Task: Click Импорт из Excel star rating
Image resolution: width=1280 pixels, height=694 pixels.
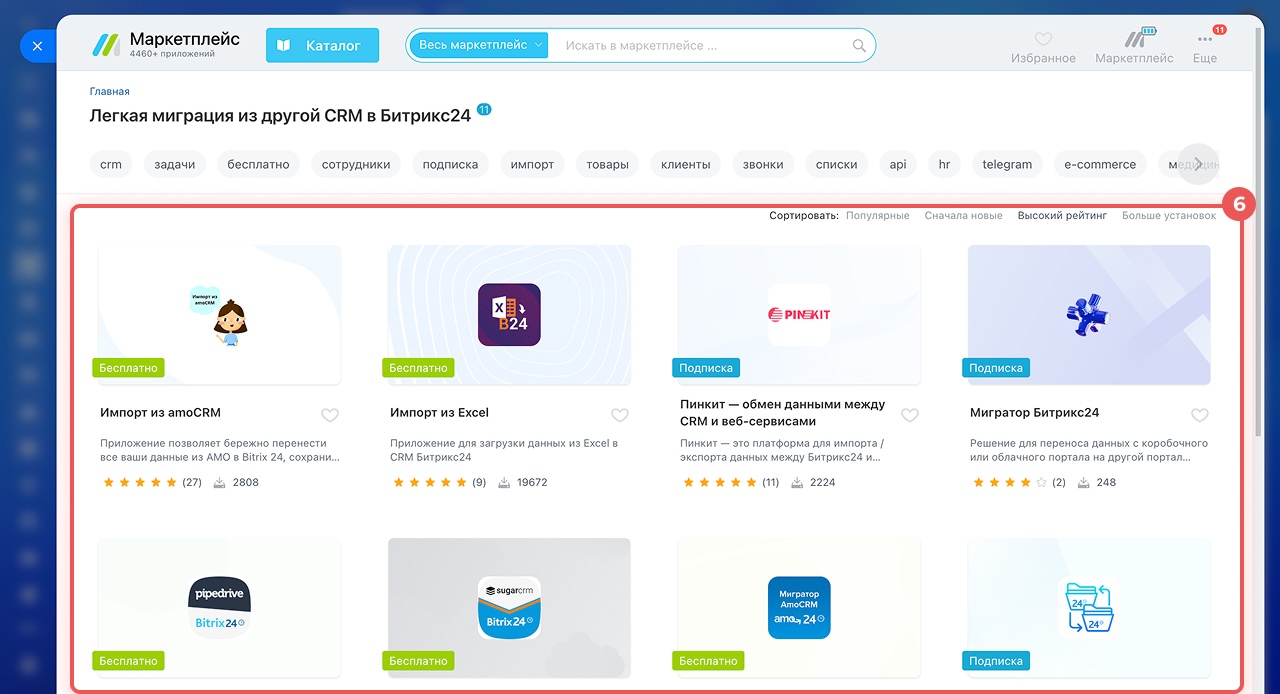Action: point(430,482)
